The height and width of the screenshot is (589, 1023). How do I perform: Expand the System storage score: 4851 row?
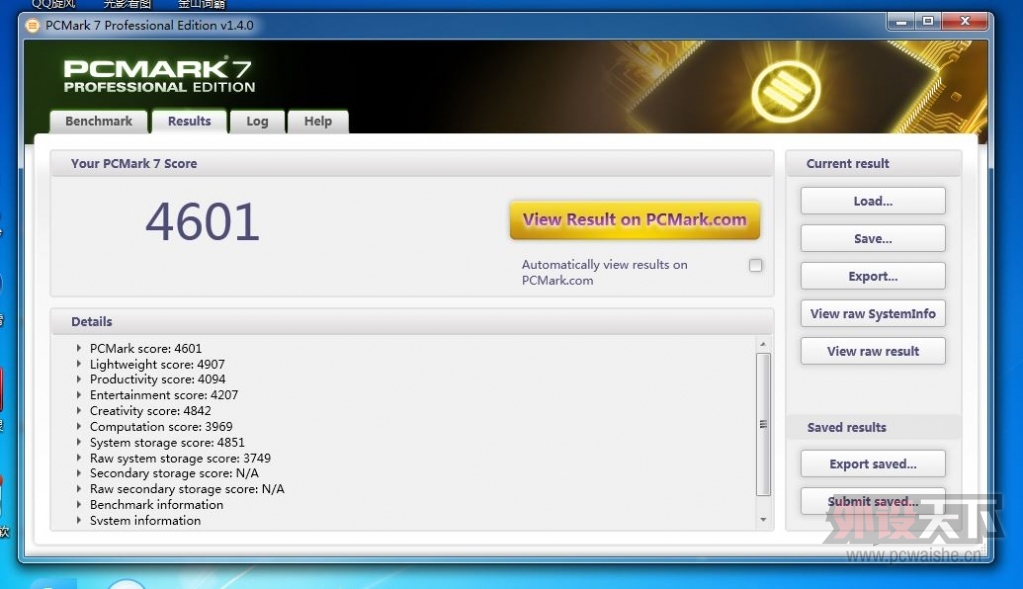(x=79, y=442)
